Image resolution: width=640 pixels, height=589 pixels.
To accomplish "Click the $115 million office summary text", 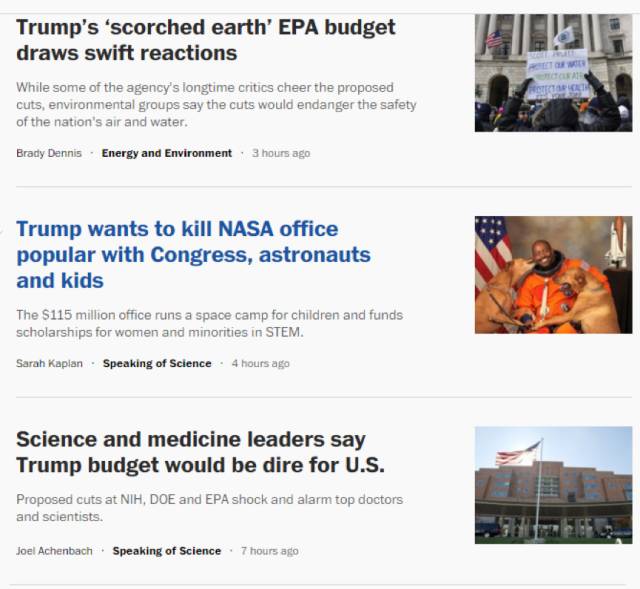I will pyautogui.click(x=209, y=323).
